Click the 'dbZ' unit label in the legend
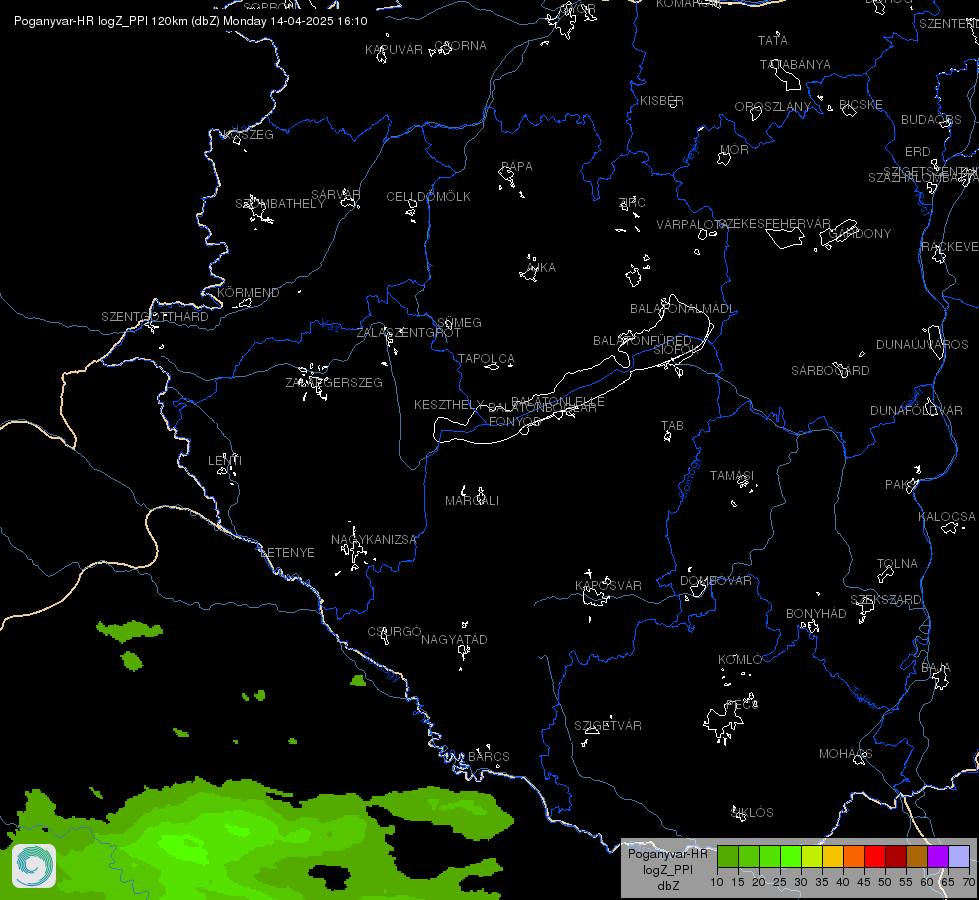 pyautogui.click(x=667, y=886)
